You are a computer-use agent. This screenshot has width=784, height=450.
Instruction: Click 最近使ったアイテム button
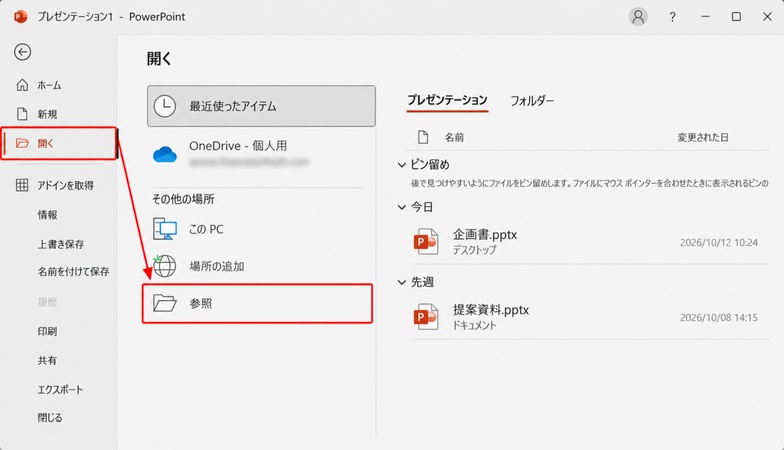tap(261, 106)
